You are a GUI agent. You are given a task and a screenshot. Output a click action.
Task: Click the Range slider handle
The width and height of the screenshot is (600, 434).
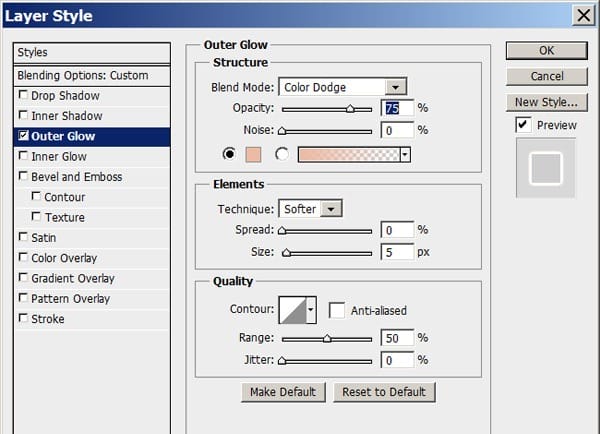pos(327,338)
